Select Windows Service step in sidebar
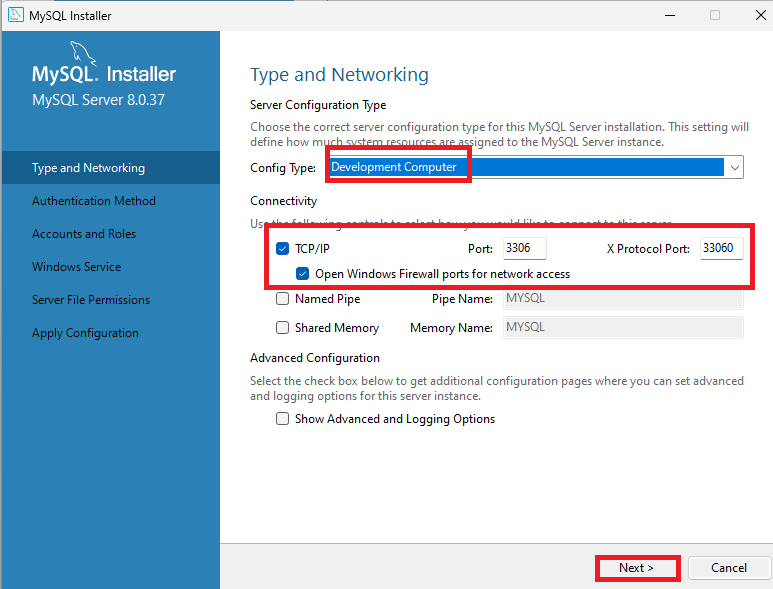 tap(76, 267)
